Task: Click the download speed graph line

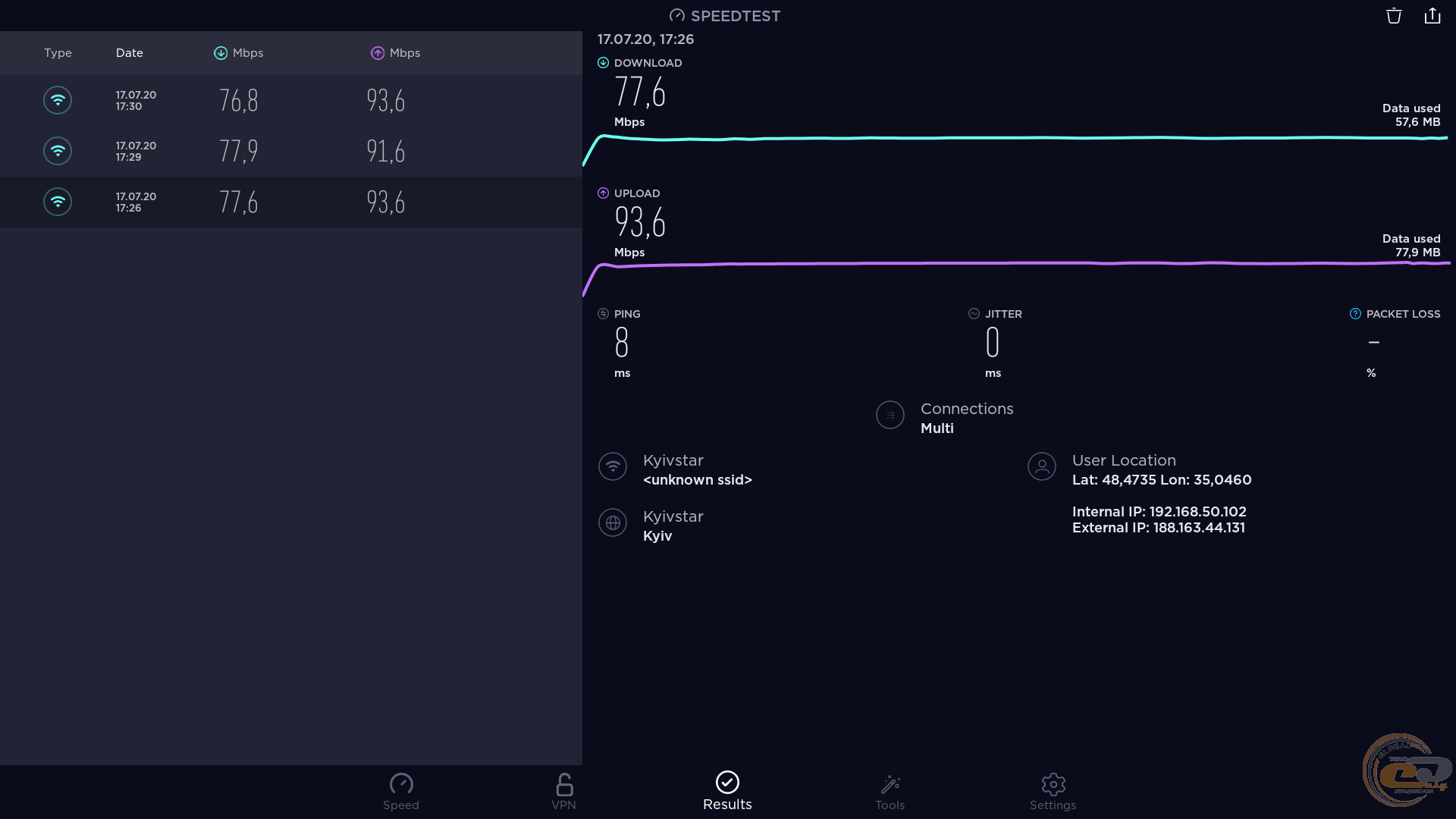Action: tap(1016, 138)
